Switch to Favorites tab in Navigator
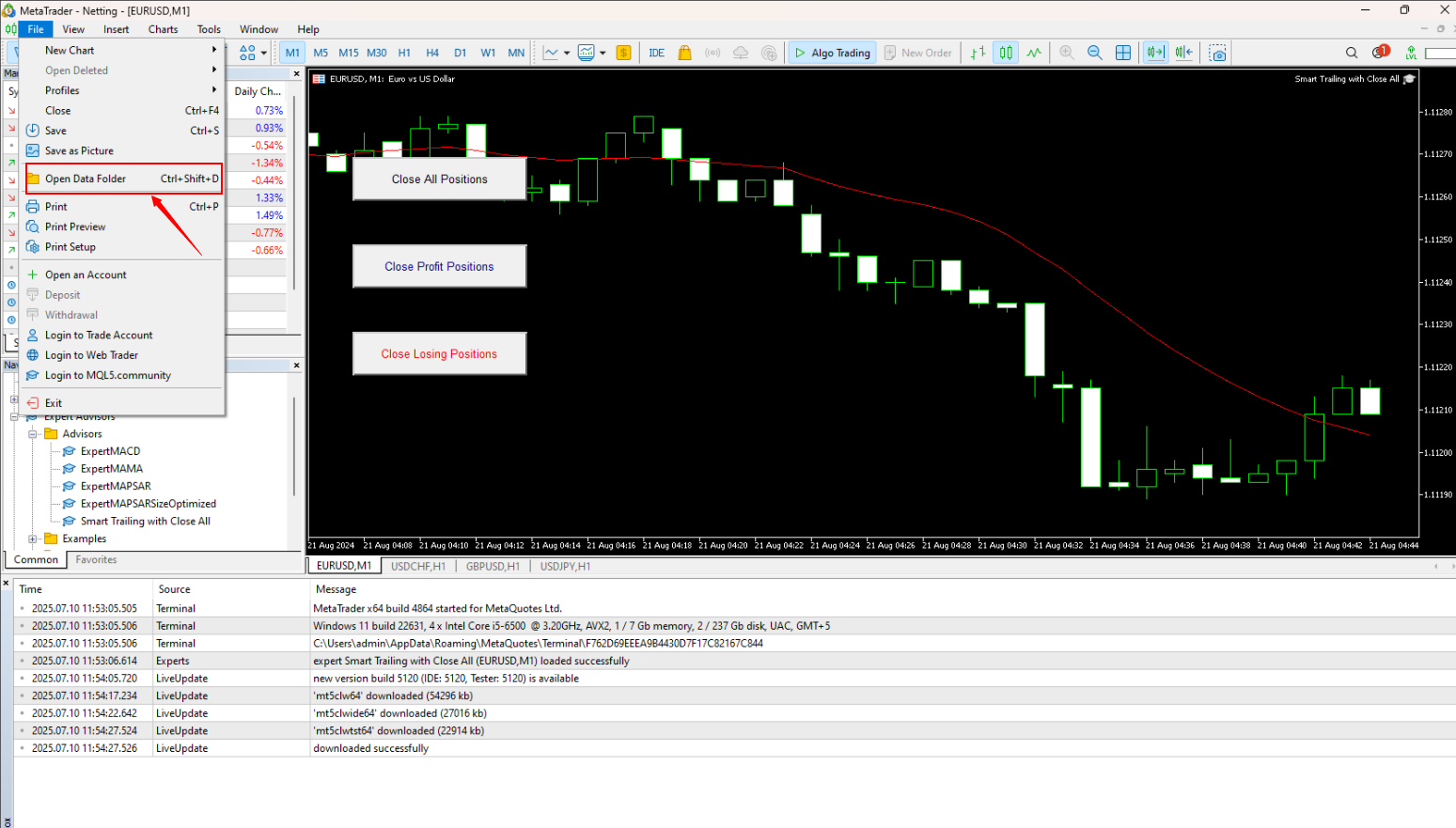This screenshot has width=1456, height=828. point(96,560)
